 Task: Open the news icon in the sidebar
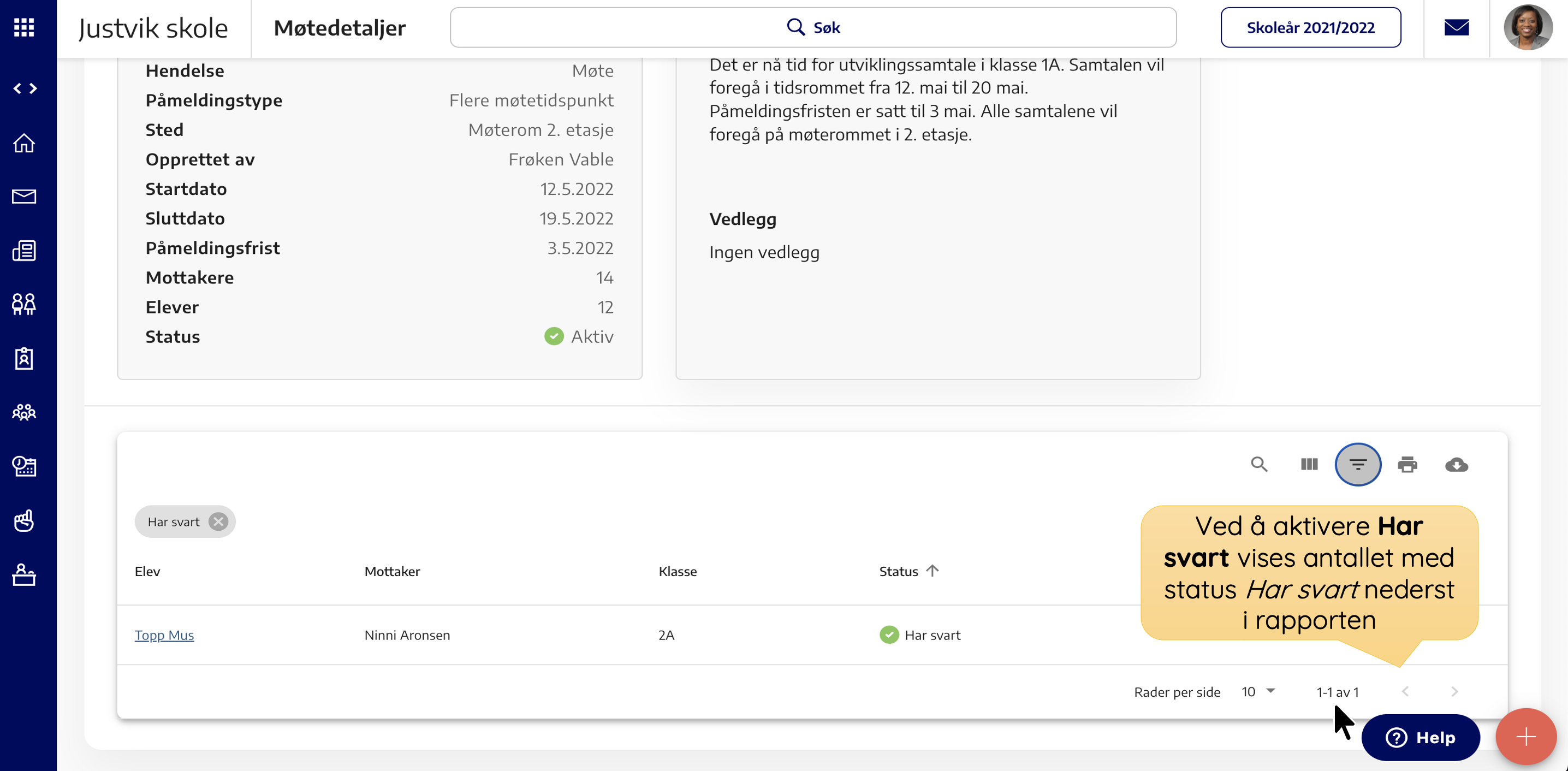click(x=25, y=250)
